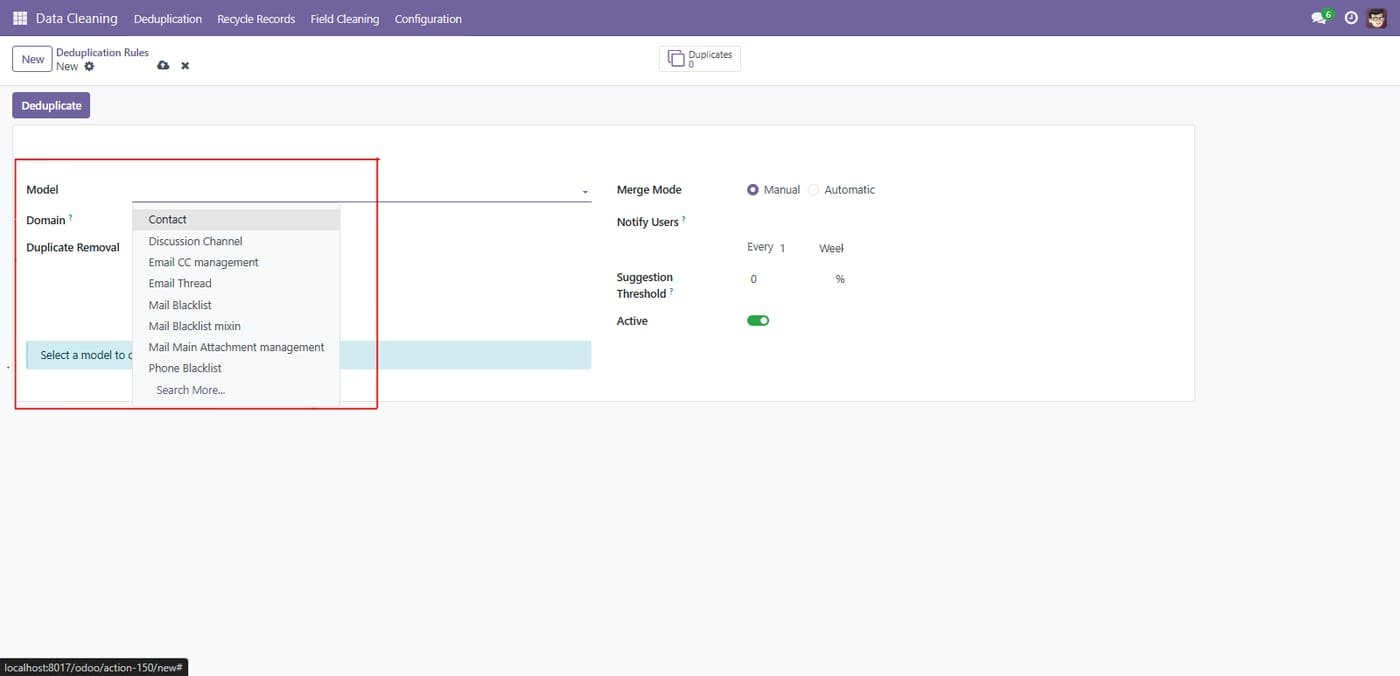
Task: Open the Deduplication menu
Action: point(168,19)
